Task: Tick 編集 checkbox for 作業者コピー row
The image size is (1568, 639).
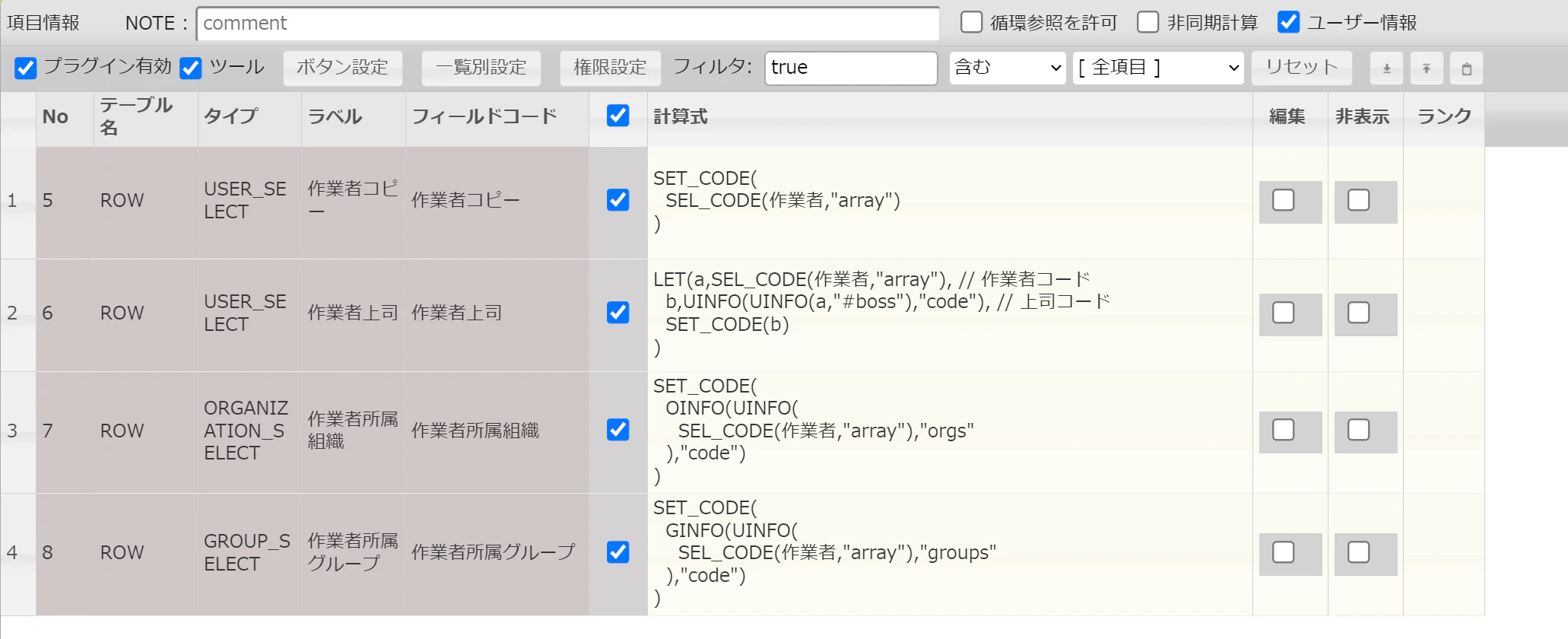Action: coord(1284,200)
